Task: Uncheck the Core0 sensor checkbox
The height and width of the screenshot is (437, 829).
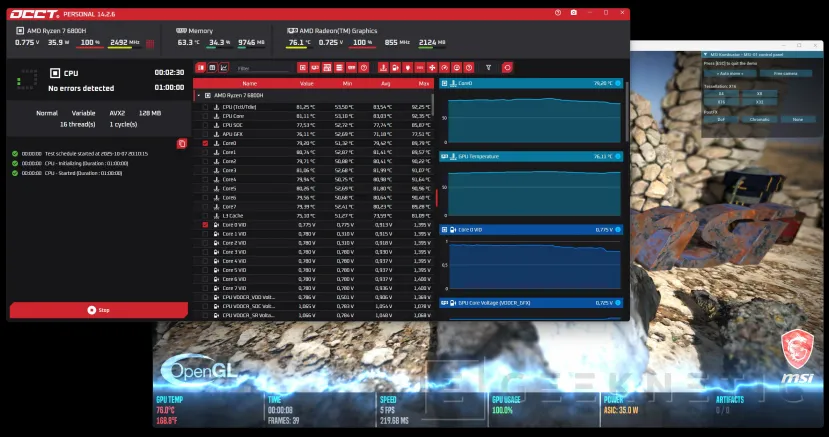Action: 206,143
